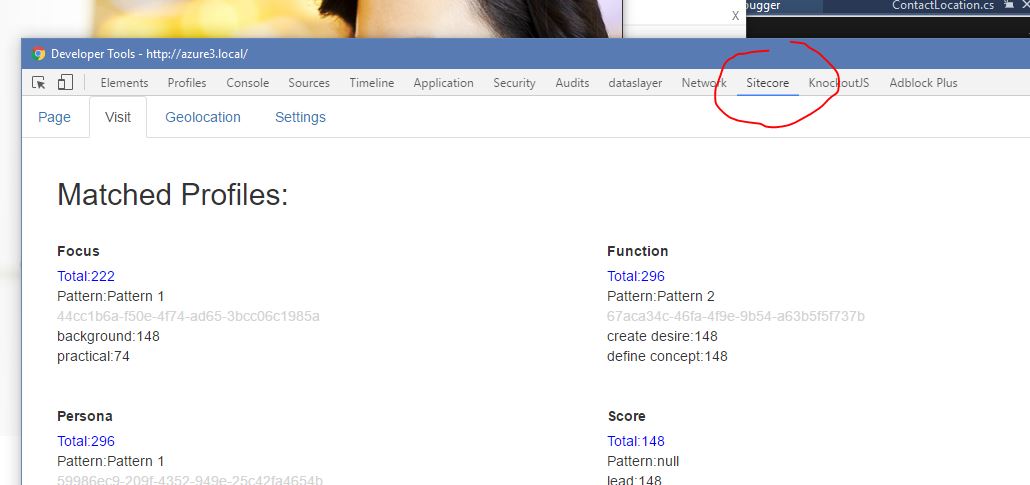Click 'Pattern:Pattern 1' under Focus
Viewport: 1030px width, 485px height.
[x=111, y=296]
